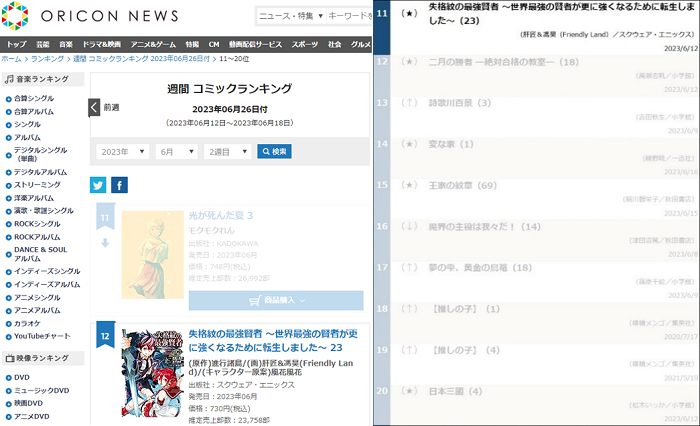Screen dimensions: 700x426
Task: Open the 音楽 nav menu item
Action: (66, 44)
